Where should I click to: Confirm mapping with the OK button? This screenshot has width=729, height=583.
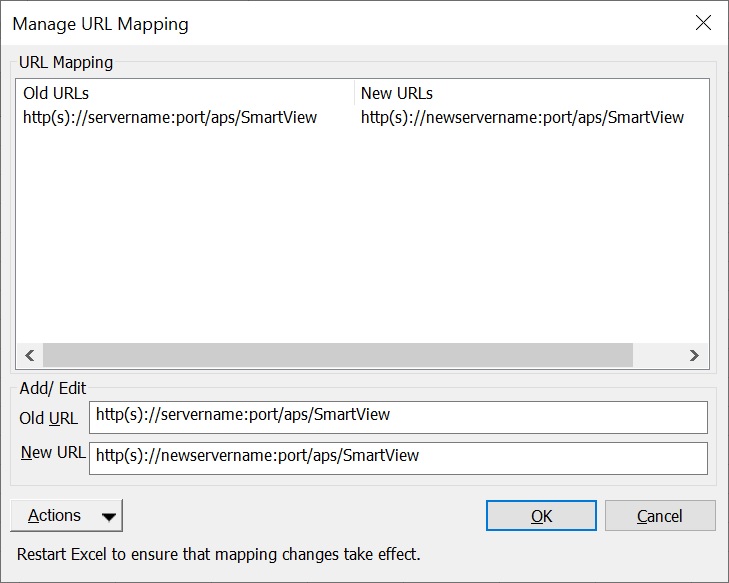click(x=541, y=516)
